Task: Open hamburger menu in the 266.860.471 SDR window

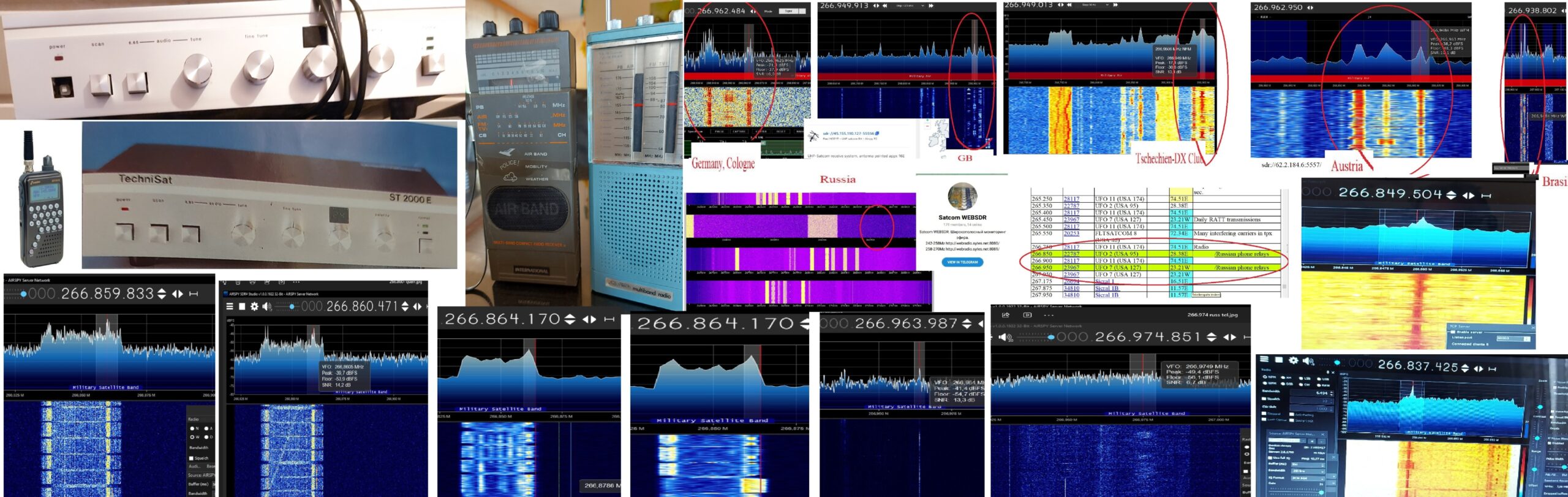Action: pos(230,306)
